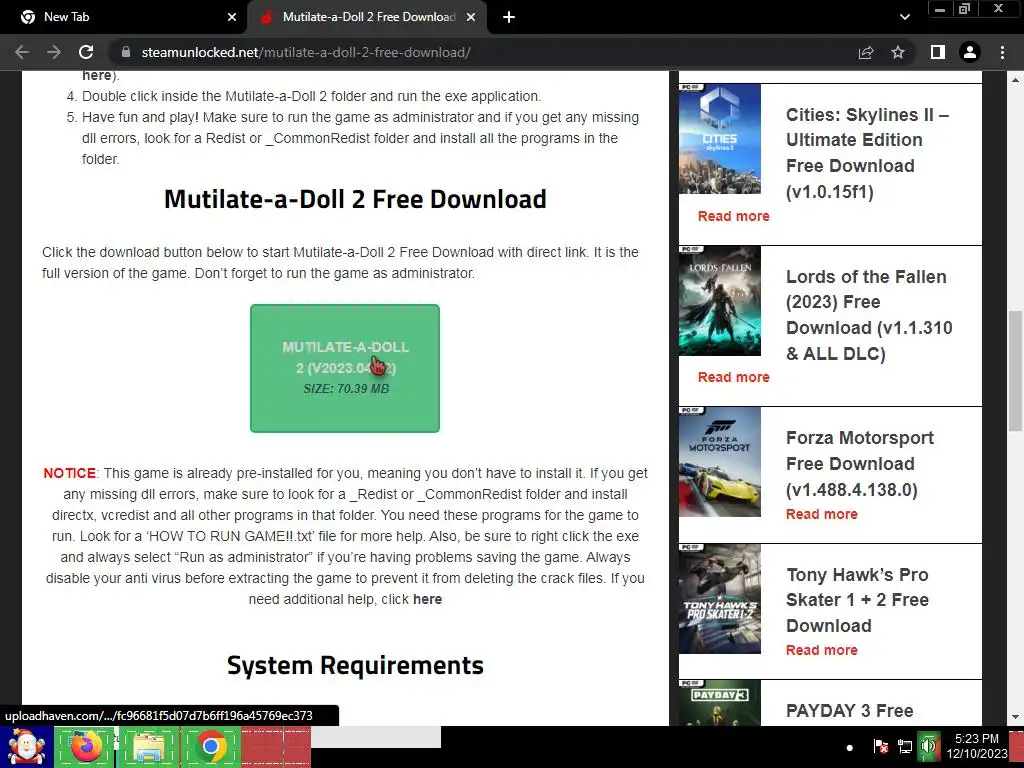Open the action center flag icon
The image size is (1024, 768).
pos(880,746)
